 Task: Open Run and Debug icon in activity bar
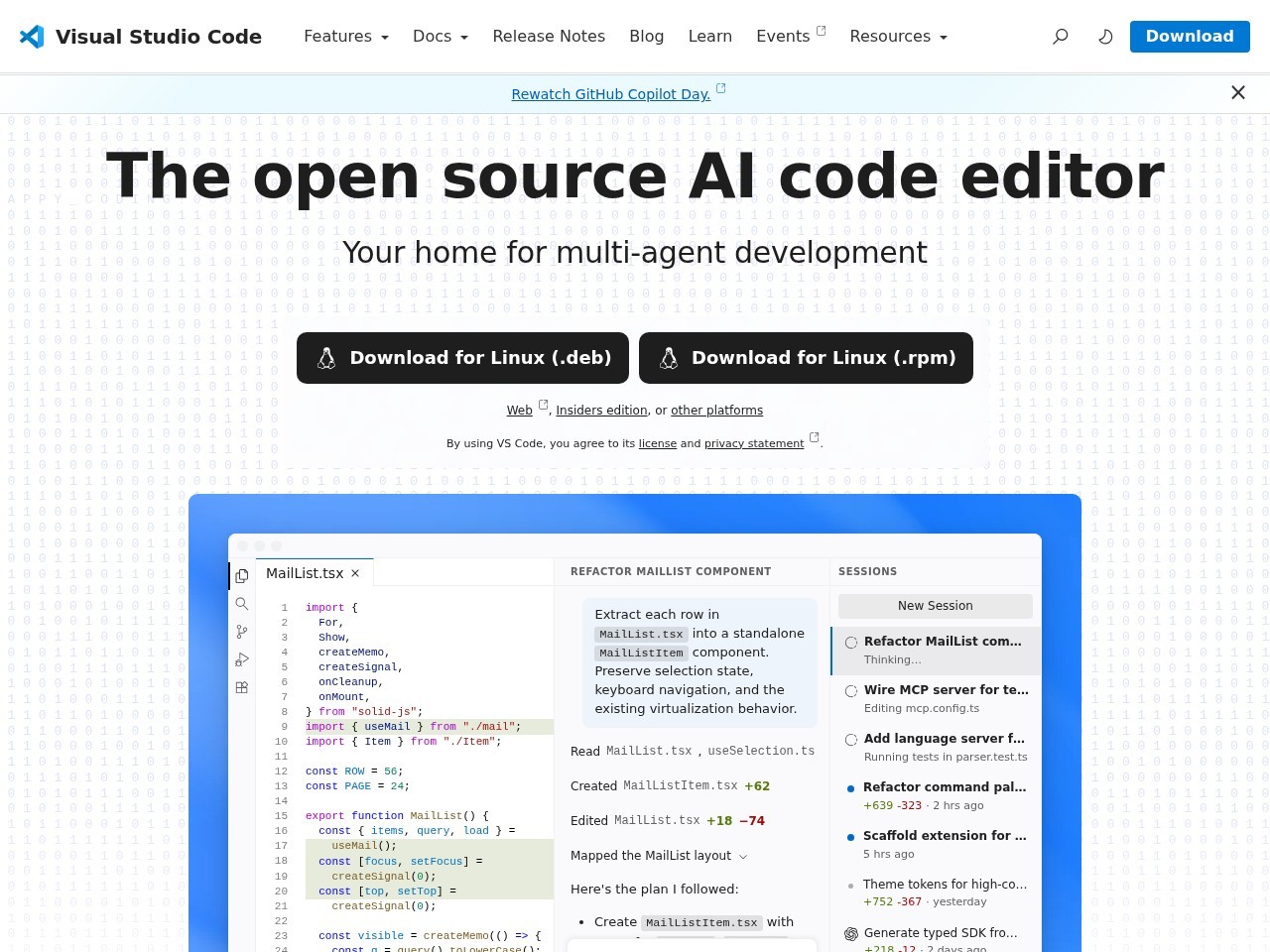pos(242,658)
